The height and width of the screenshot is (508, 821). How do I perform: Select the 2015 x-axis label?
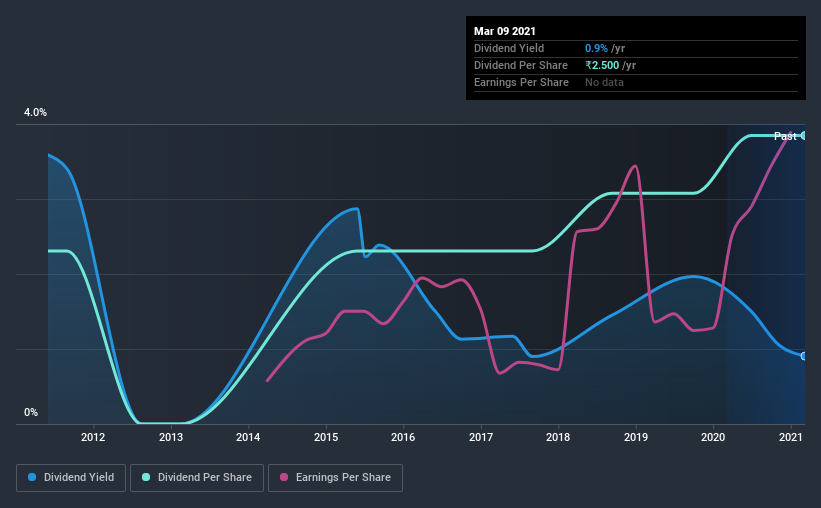point(326,437)
